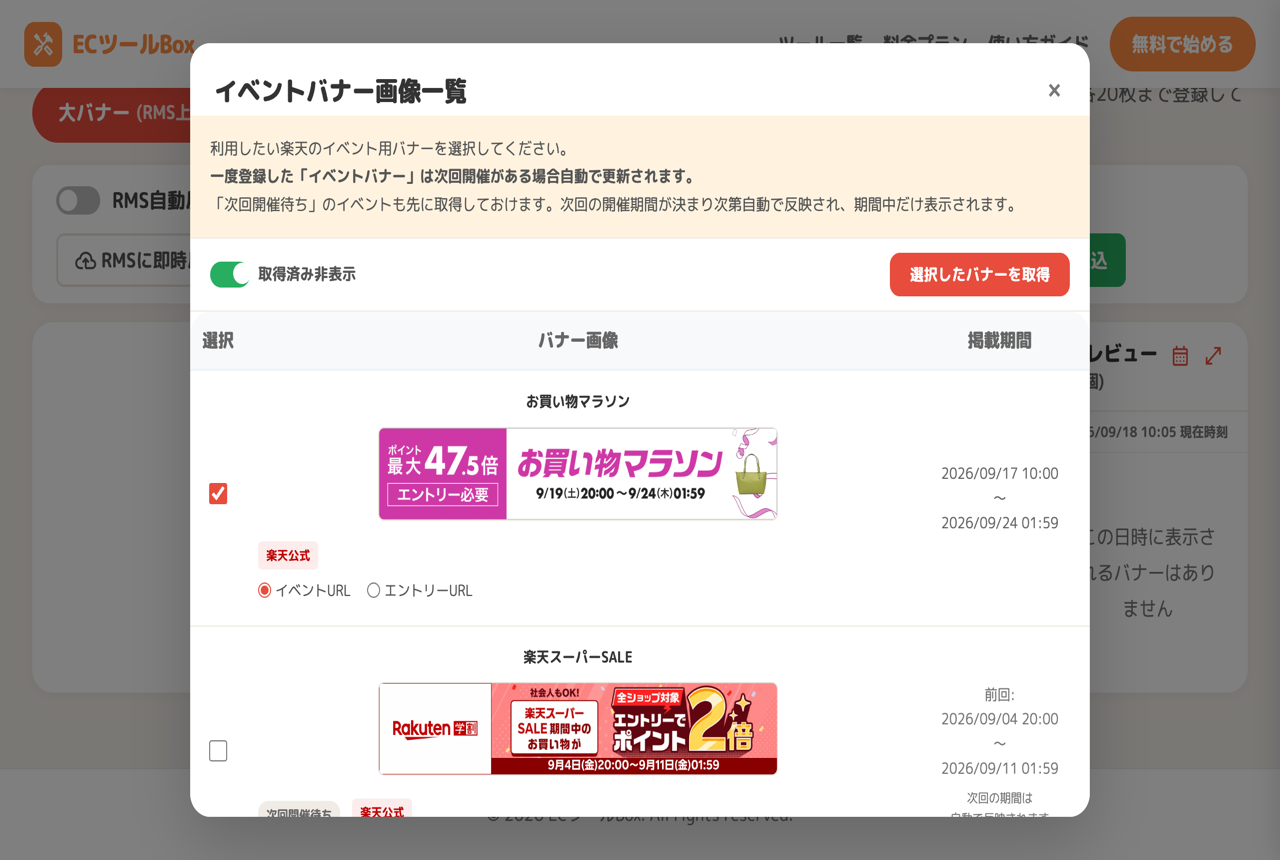Toggle the 取得済み非表示 switch
The image size is (1280, 860).
tap(229, 274)
